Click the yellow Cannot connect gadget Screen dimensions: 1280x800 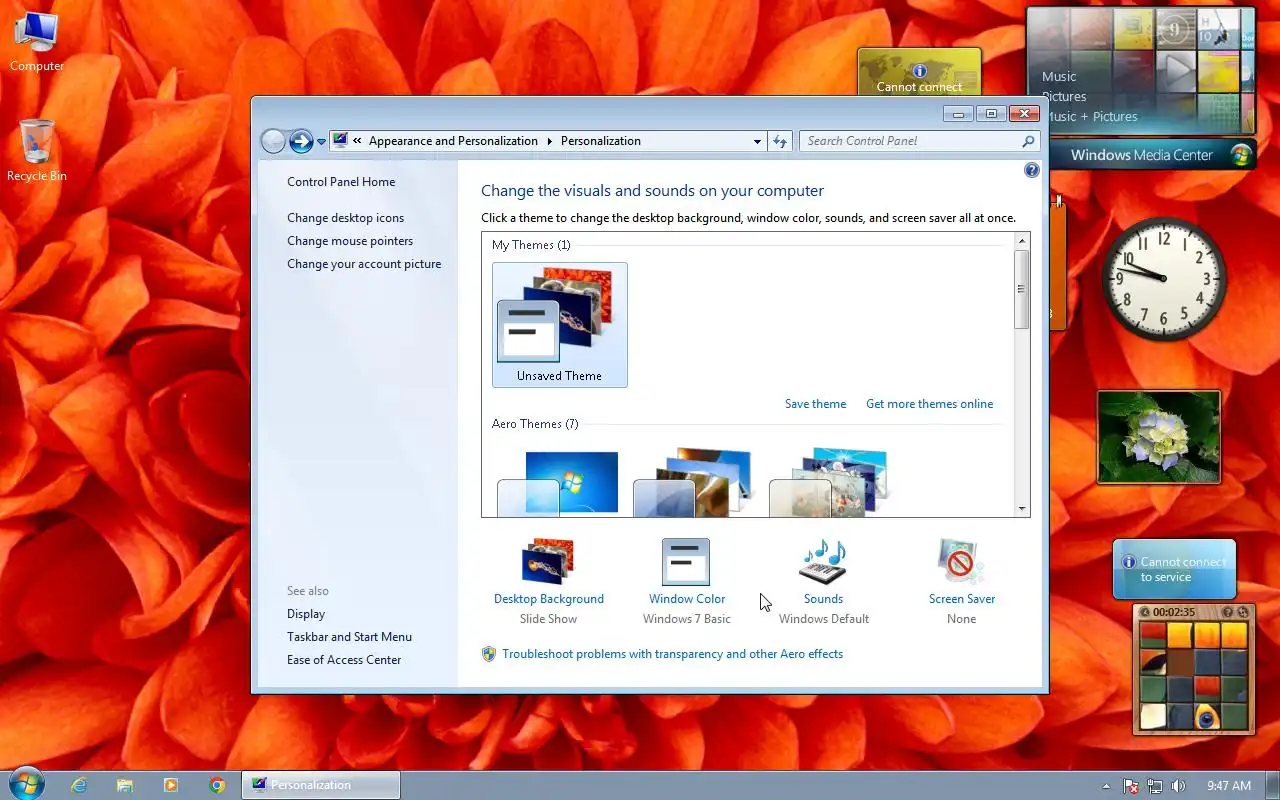click(x=919, y=72)
